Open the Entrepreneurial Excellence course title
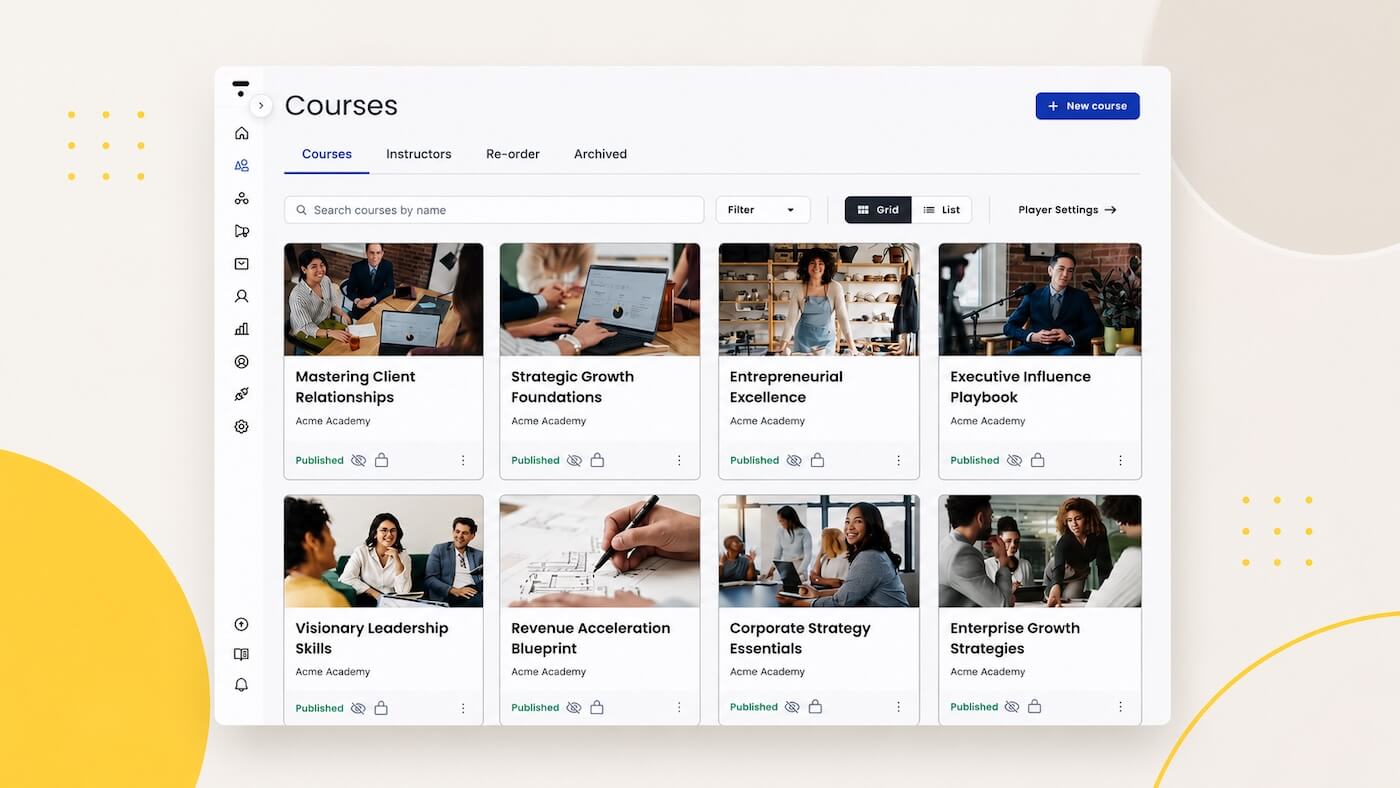Screen dimensions: 1400x788 point(786,387)
